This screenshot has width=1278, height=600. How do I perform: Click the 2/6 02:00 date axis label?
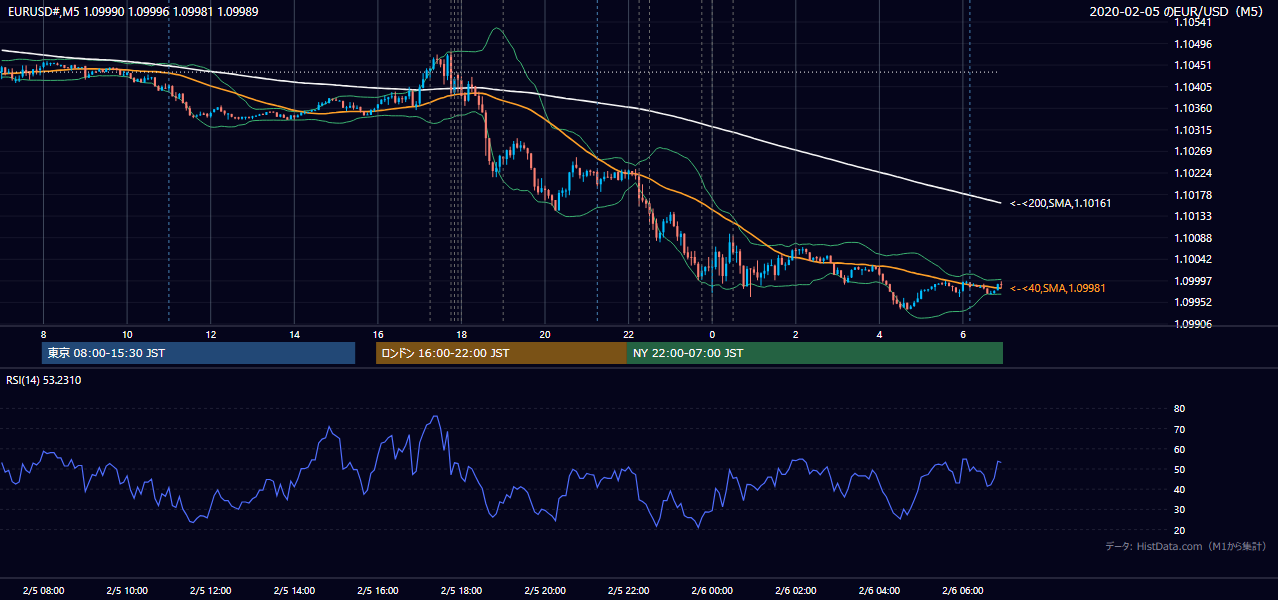[796, 590]
